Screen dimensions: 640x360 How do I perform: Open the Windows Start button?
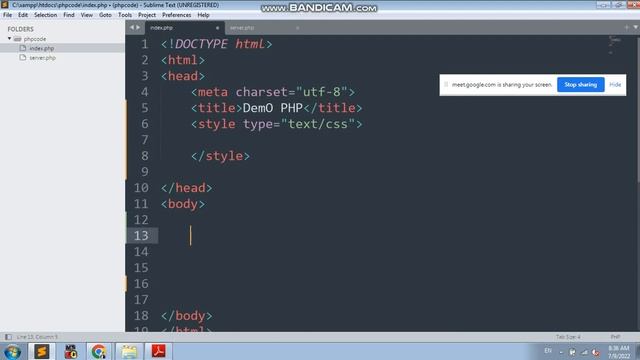point(12,352)
